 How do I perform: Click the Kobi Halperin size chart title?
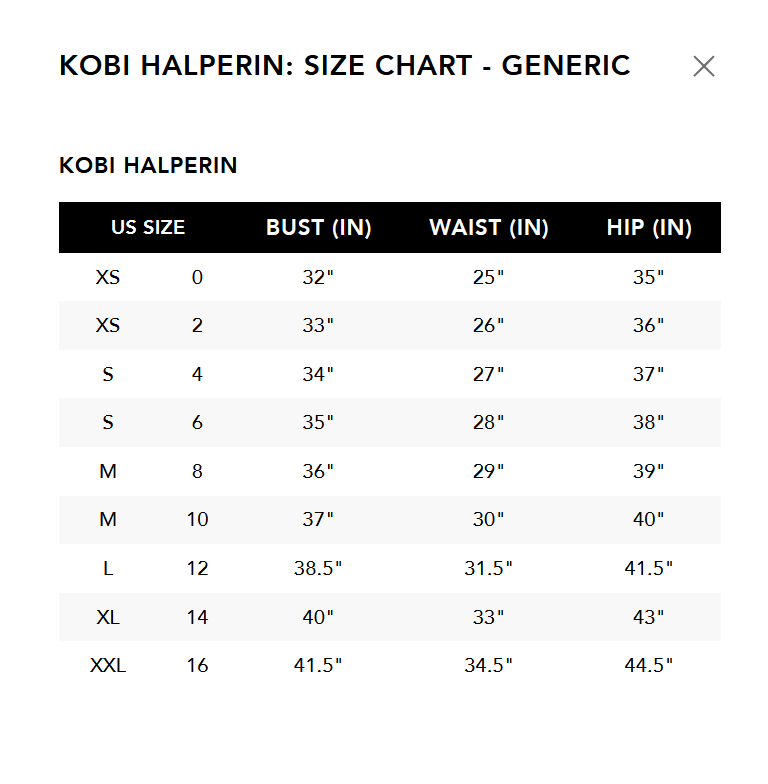click(345, 66)
